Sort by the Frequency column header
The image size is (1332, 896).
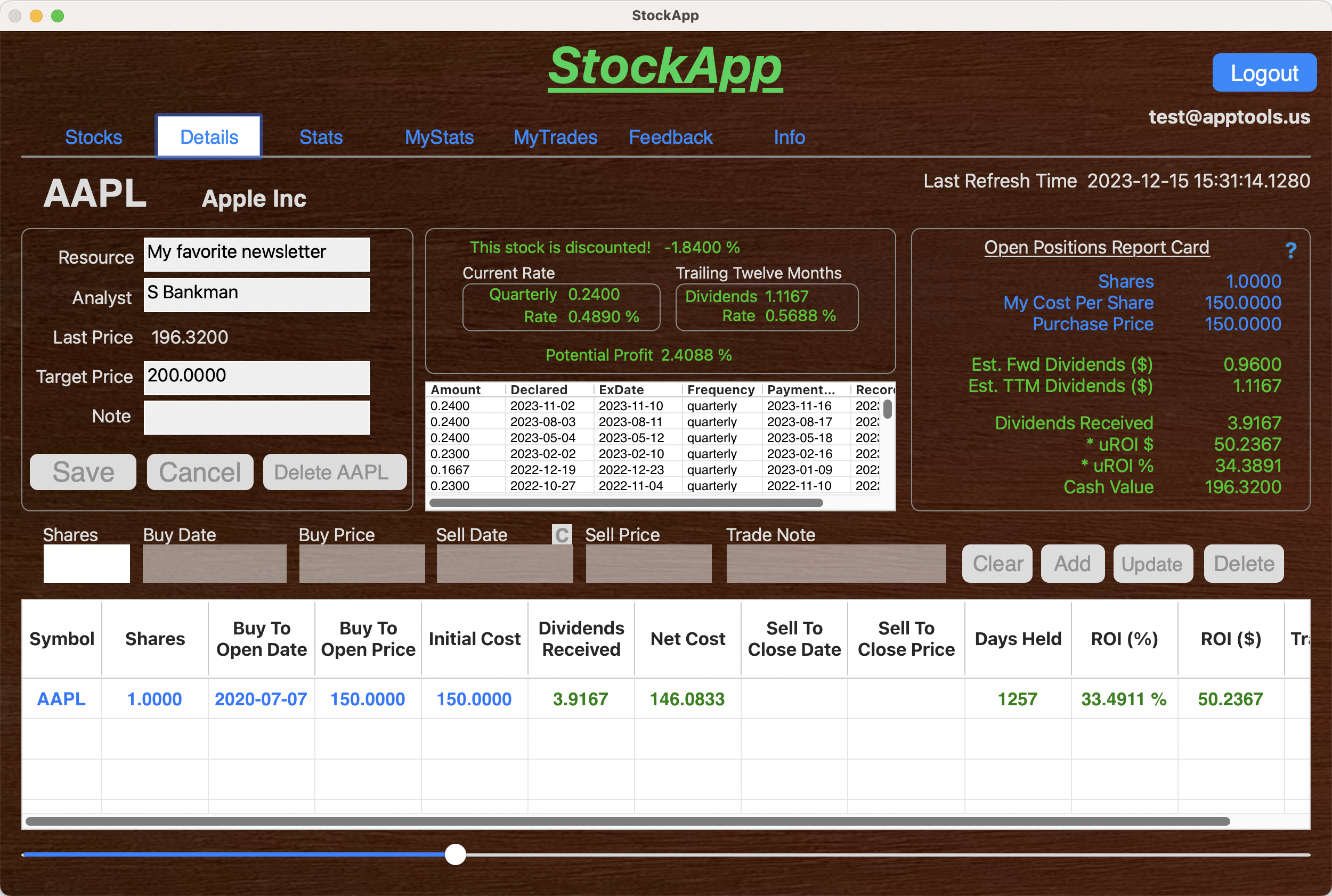click(722, 390)
